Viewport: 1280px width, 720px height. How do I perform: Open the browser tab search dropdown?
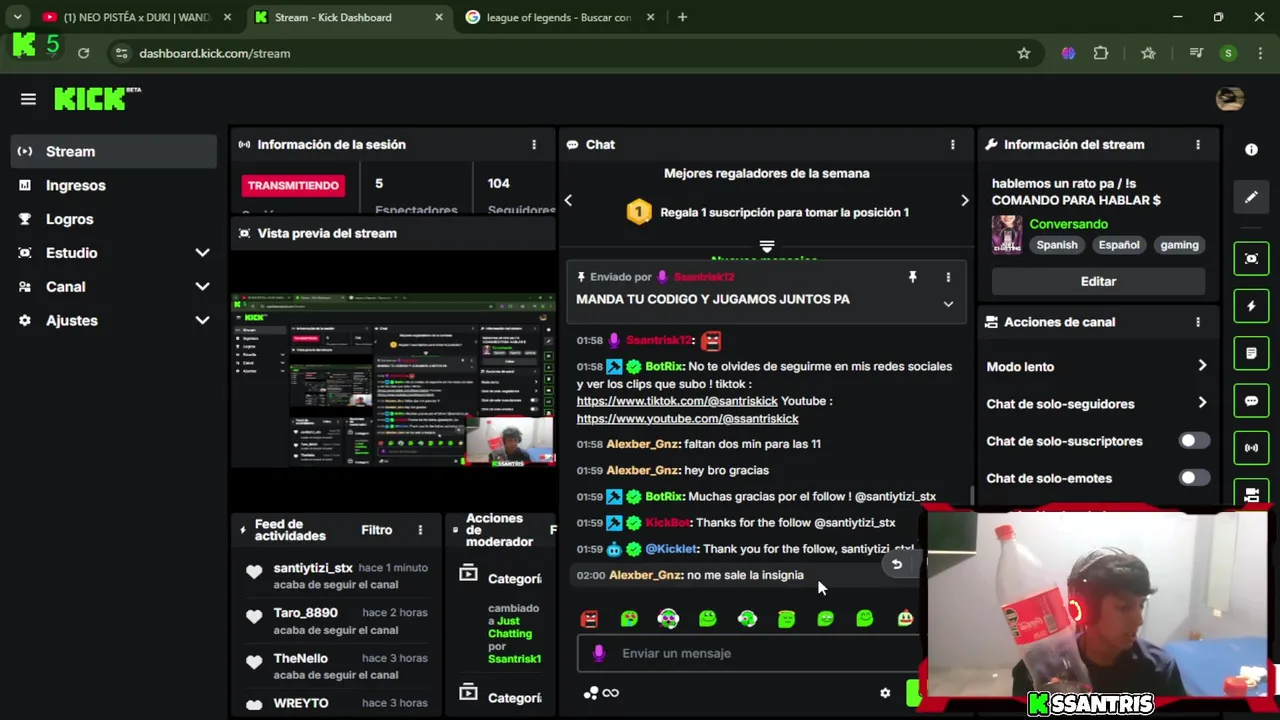[x=17, y=17]
